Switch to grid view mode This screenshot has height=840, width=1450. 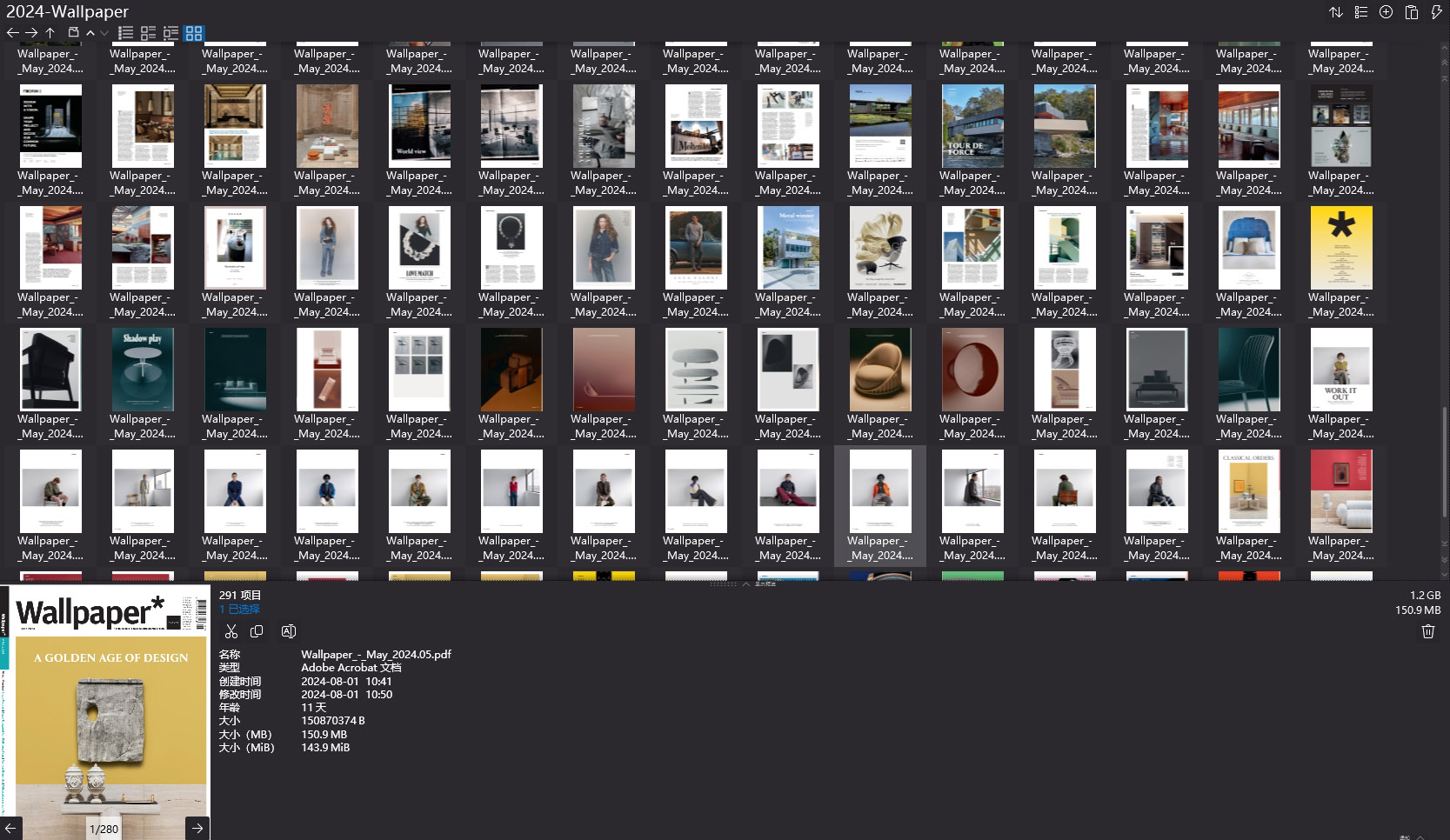click(x=194, y=34)
